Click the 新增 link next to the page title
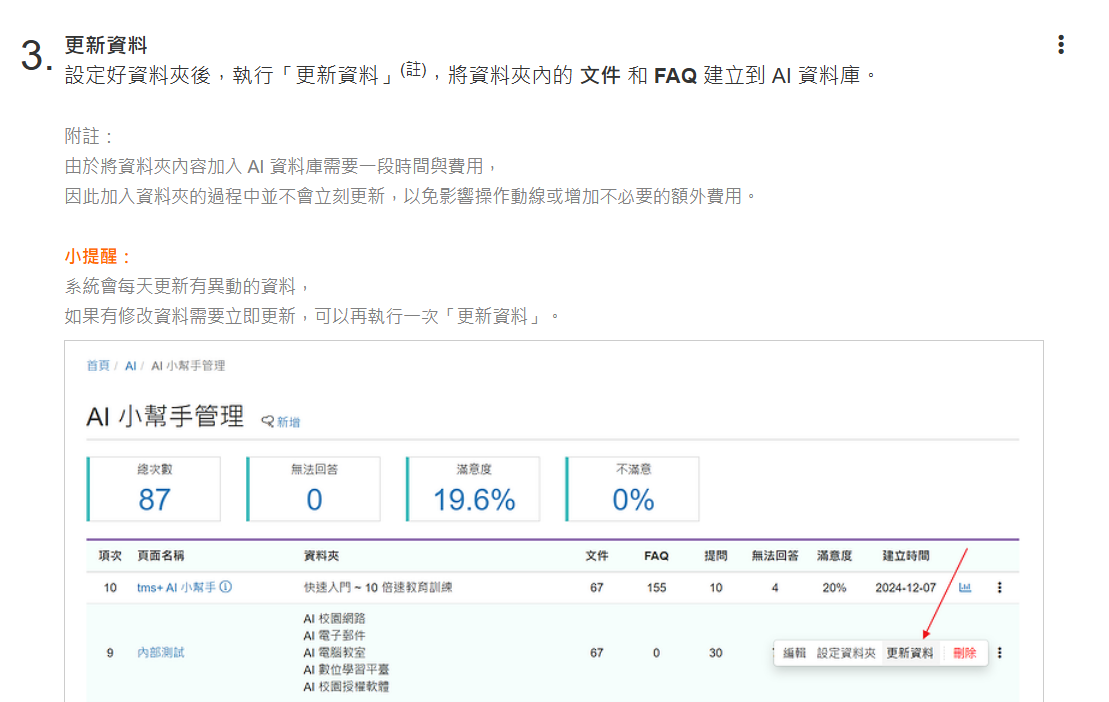 (x=281, y=422)
